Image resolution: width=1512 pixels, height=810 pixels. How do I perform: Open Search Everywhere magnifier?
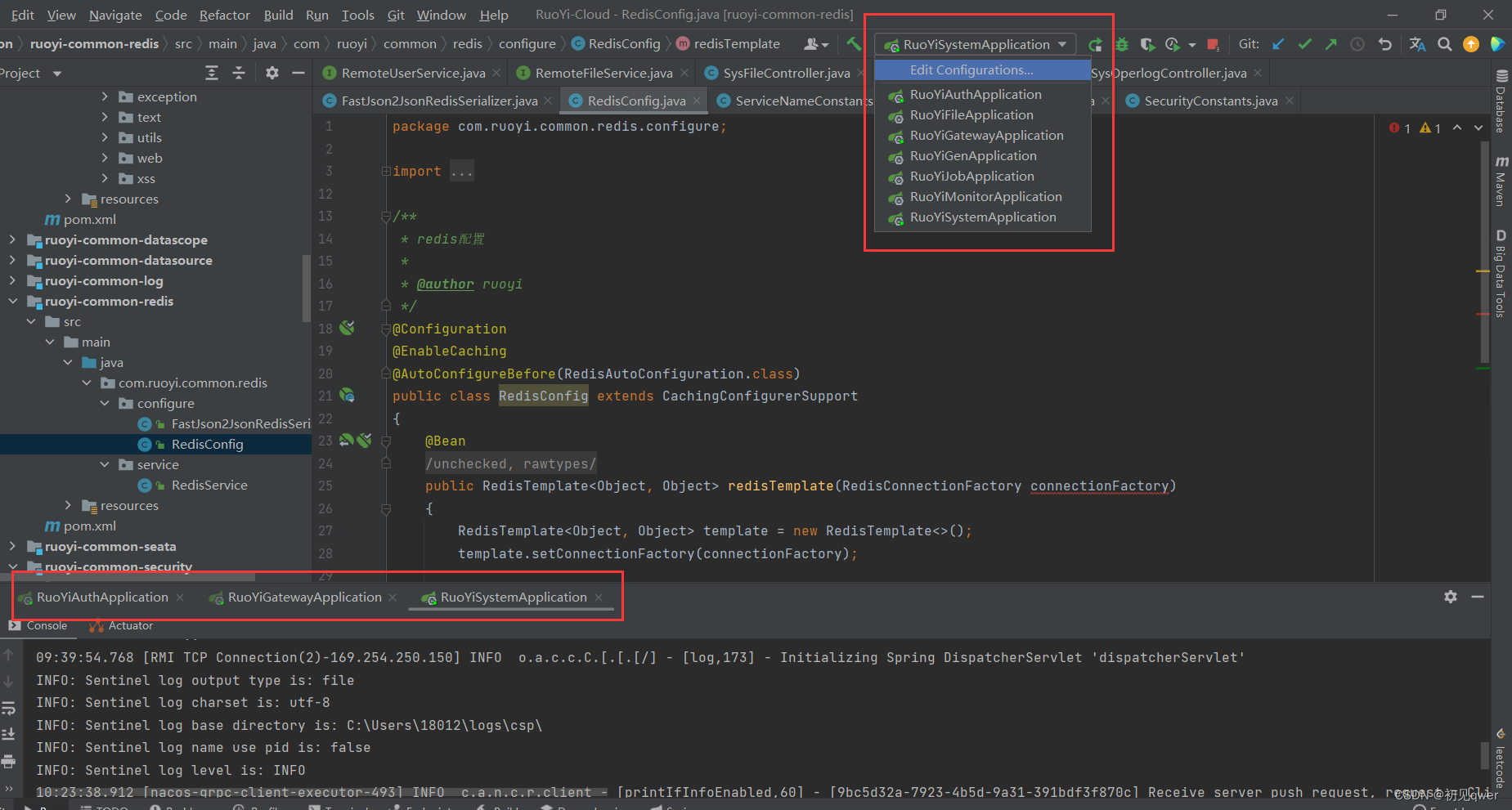point(1445,44)
